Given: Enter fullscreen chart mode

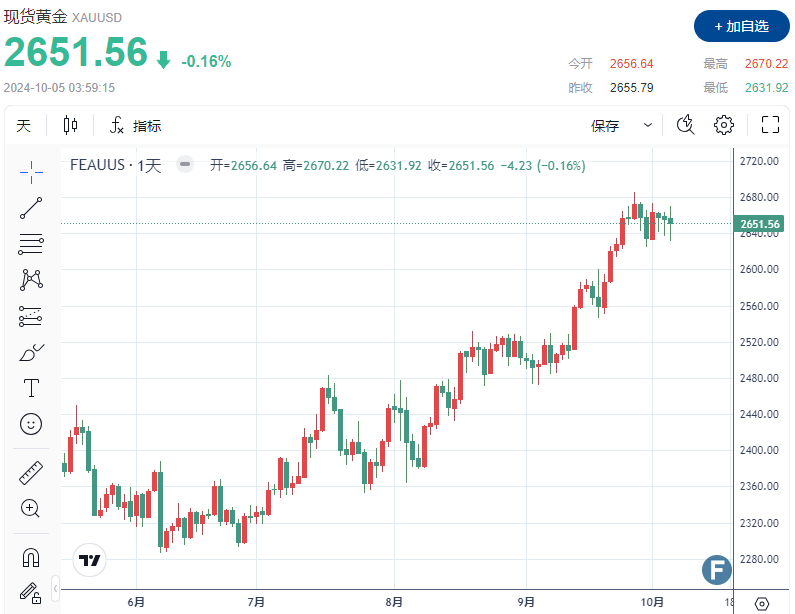Looking at the screenshot, I should pos(770,125).
